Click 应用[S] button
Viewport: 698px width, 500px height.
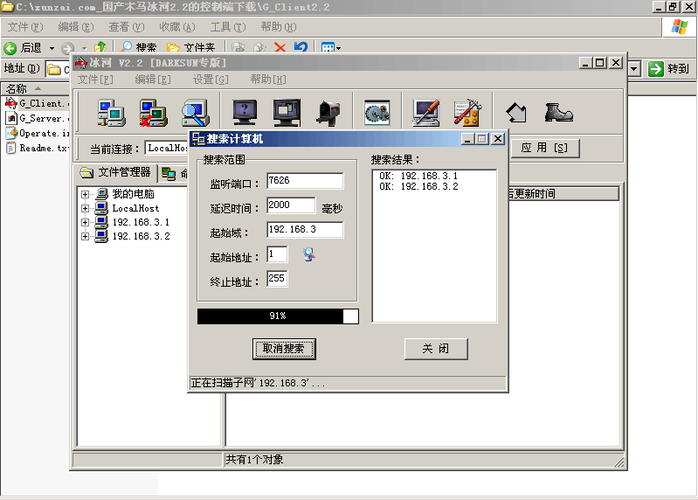coord(544,148)
